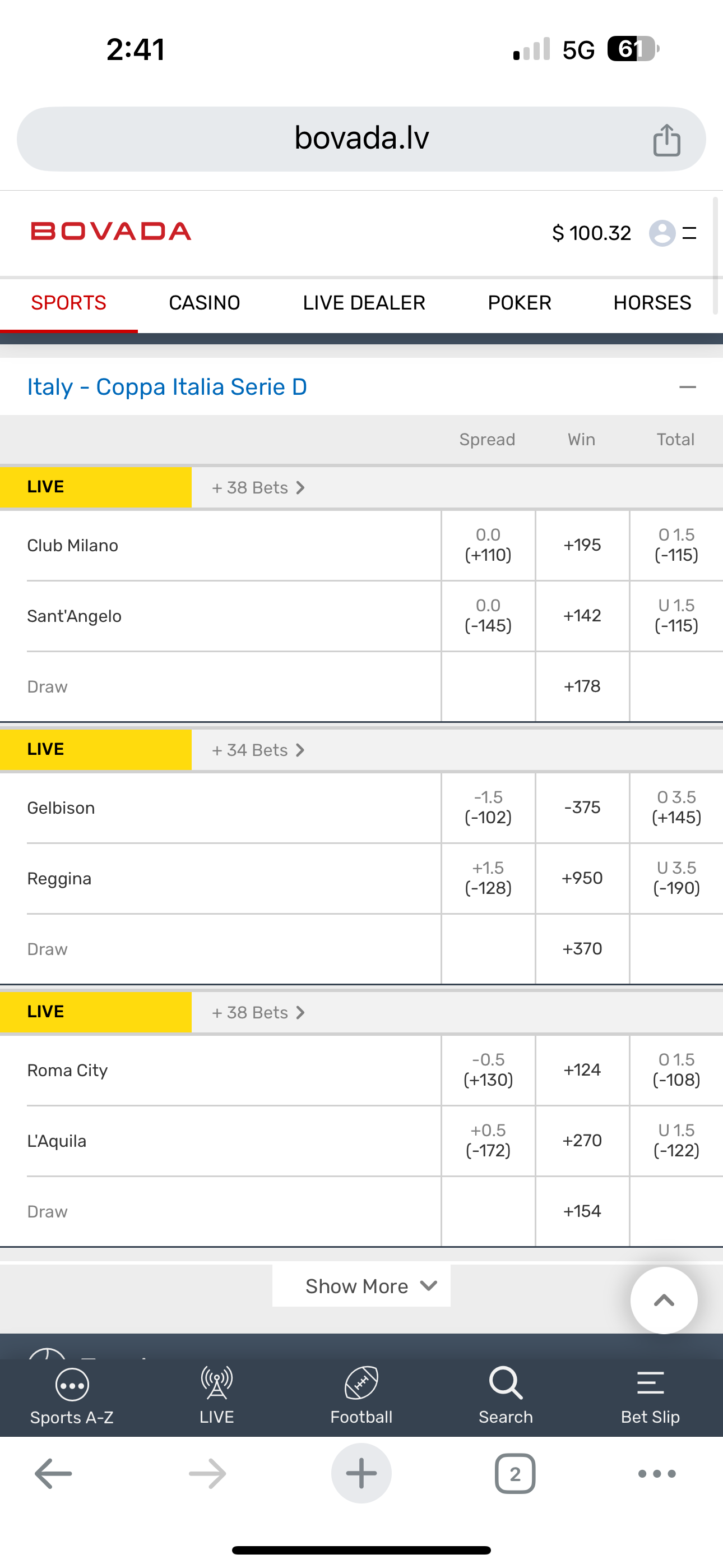The height and width of the screenshot is (1568, 723).
Task: Select Club Milano +195 win odds
Action: (582, 546)
